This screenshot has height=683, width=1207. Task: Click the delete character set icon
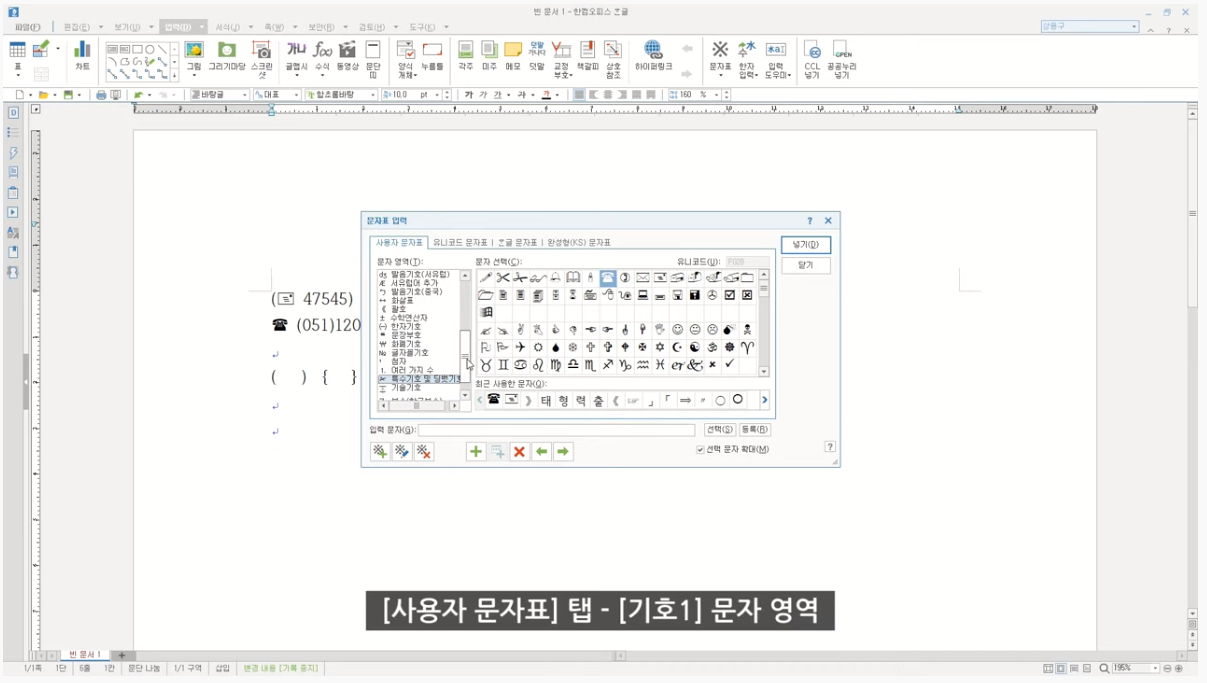(423, 452)
